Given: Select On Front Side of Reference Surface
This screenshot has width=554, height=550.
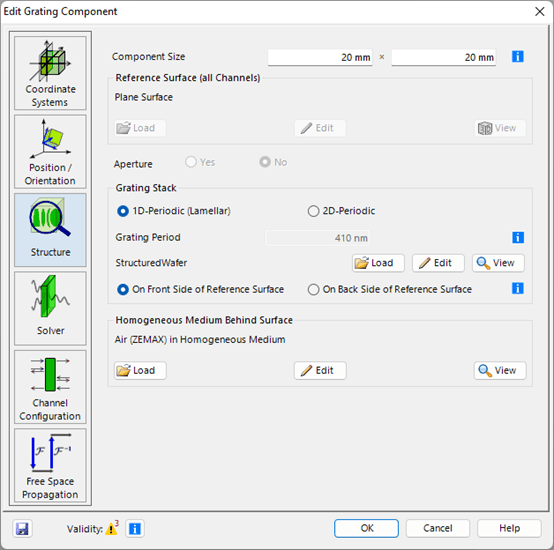Looking at the screenshot, I should click(200, 289).
